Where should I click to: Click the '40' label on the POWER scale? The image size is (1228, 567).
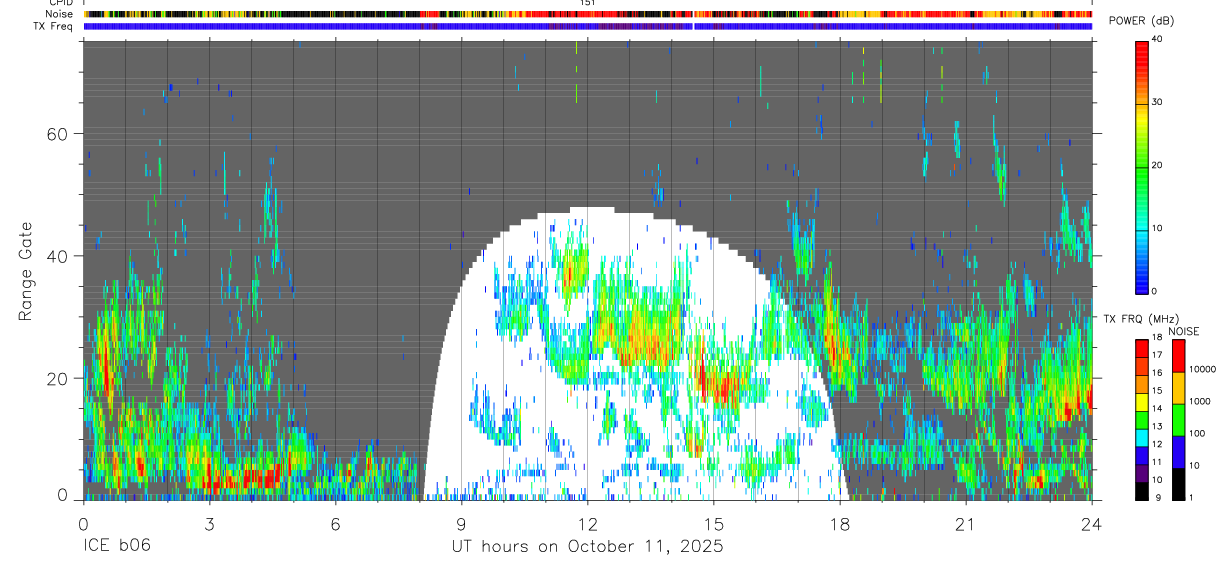click(x=1156, y=40)
